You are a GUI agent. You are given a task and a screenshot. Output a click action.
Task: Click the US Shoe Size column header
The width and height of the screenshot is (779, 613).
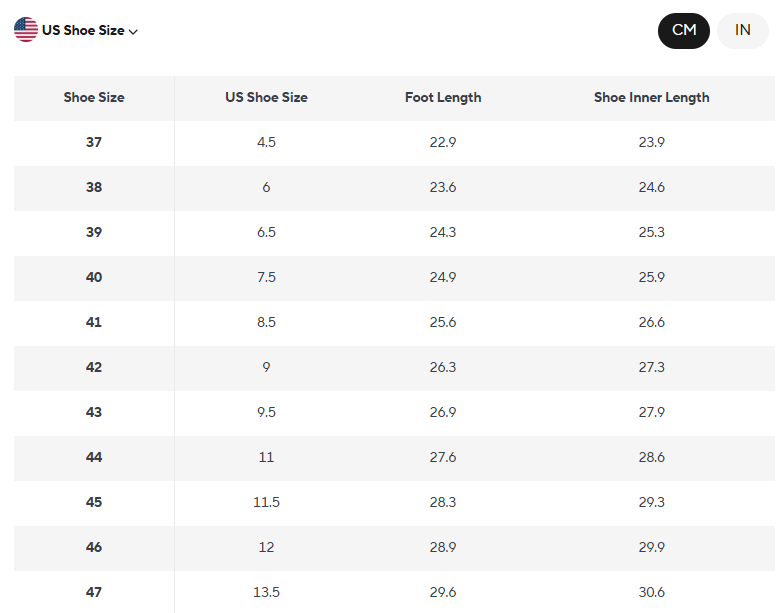coord(266,98)
